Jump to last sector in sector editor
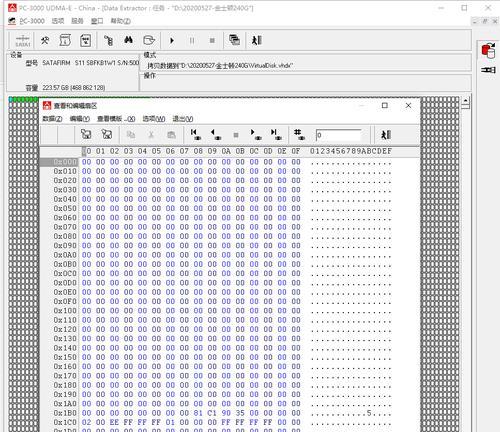Screen dimensions: 500x432 click(276, 135)
